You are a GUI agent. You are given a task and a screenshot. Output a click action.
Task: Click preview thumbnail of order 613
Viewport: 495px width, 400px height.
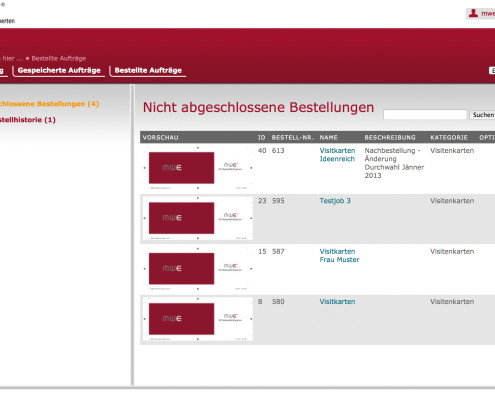coord(198,168)
